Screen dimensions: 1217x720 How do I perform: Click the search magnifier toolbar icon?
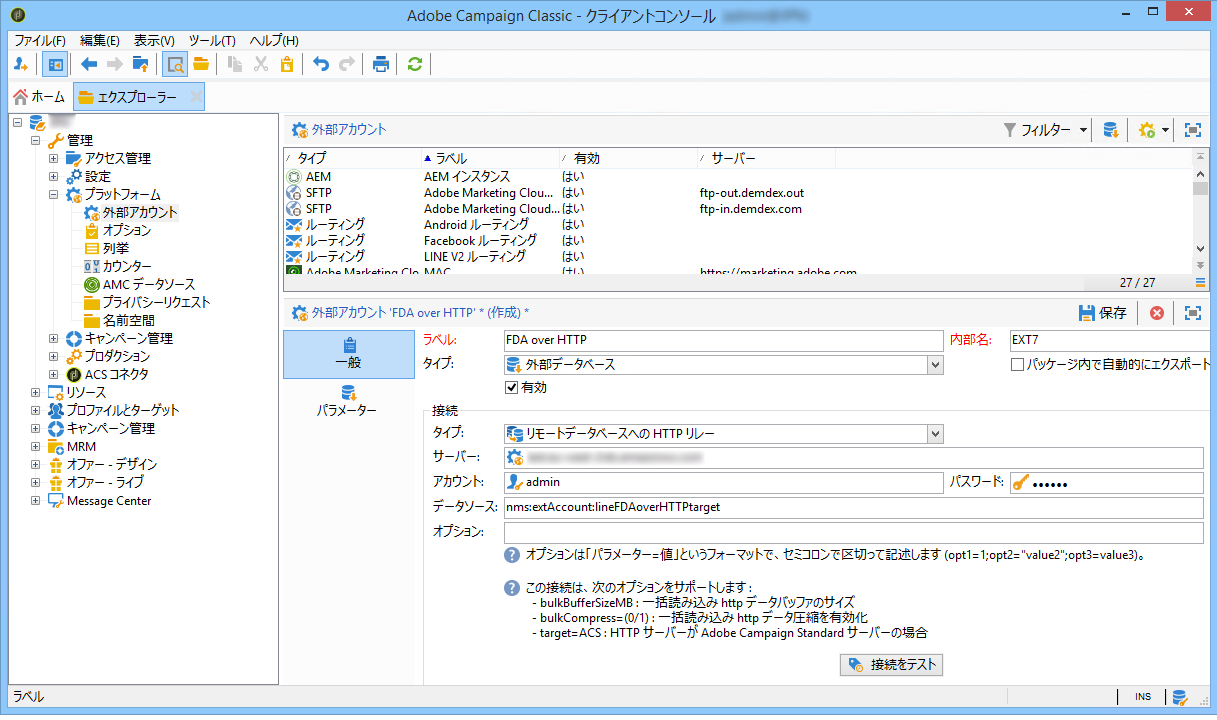click(175, 64)
